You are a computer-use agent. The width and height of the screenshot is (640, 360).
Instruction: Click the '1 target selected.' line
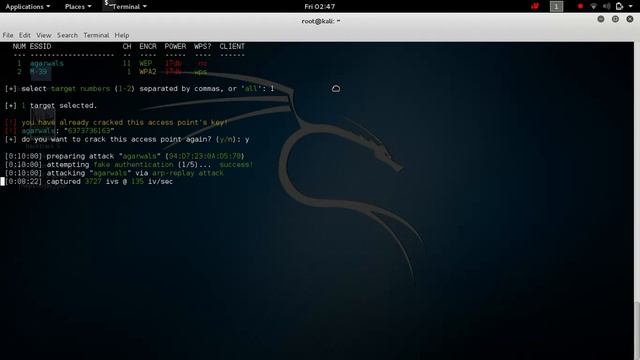(x=59, y=105)
